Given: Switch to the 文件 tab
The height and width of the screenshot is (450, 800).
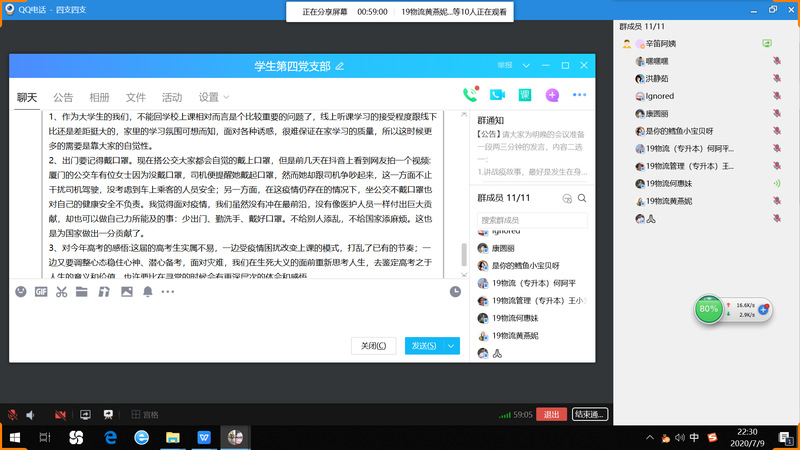Looking at the screenshot, I should pyautogui.click(x=136, y=98).
